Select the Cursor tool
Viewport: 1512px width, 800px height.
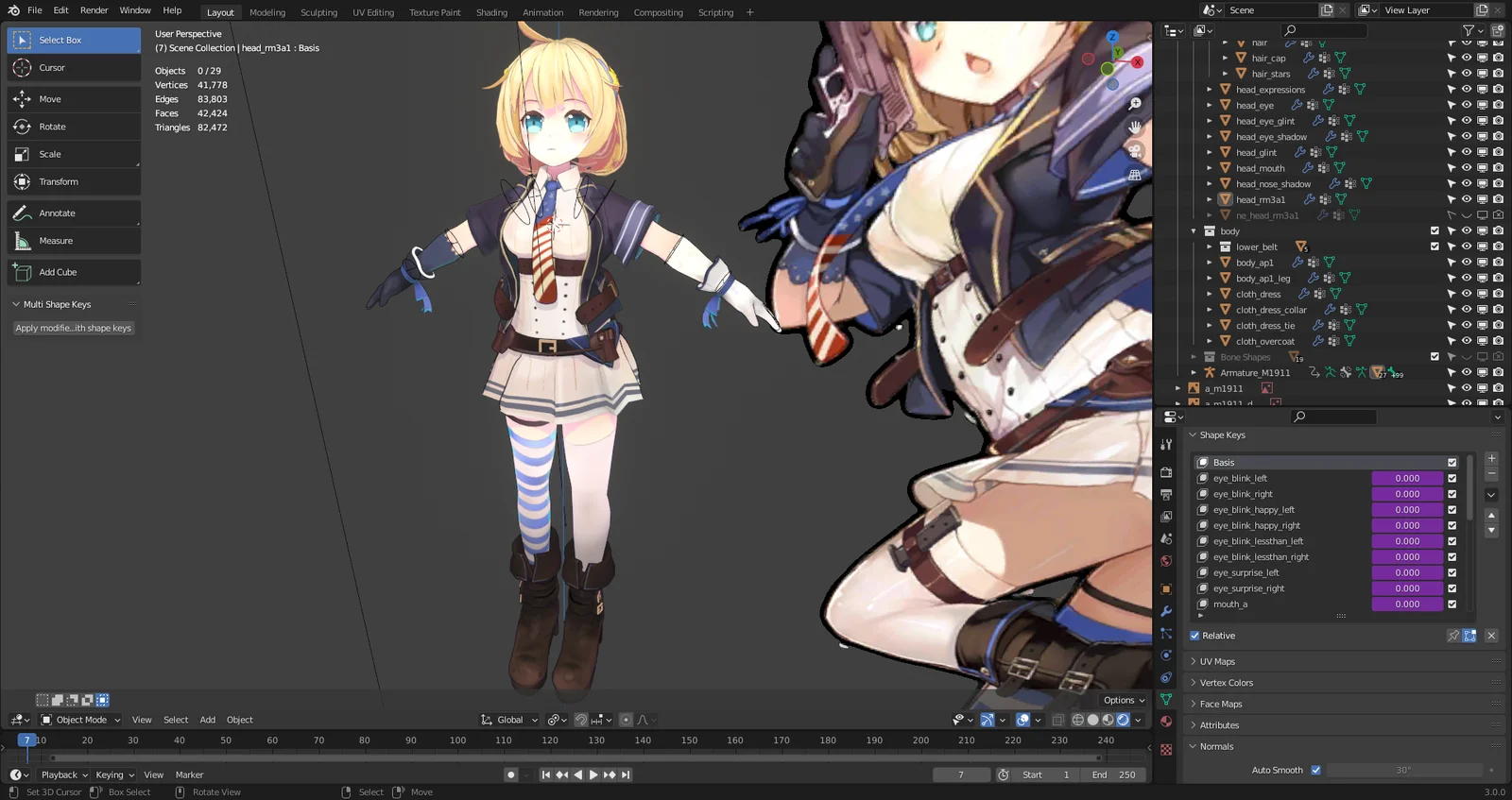pyautogui.click(x=74, y=68)
